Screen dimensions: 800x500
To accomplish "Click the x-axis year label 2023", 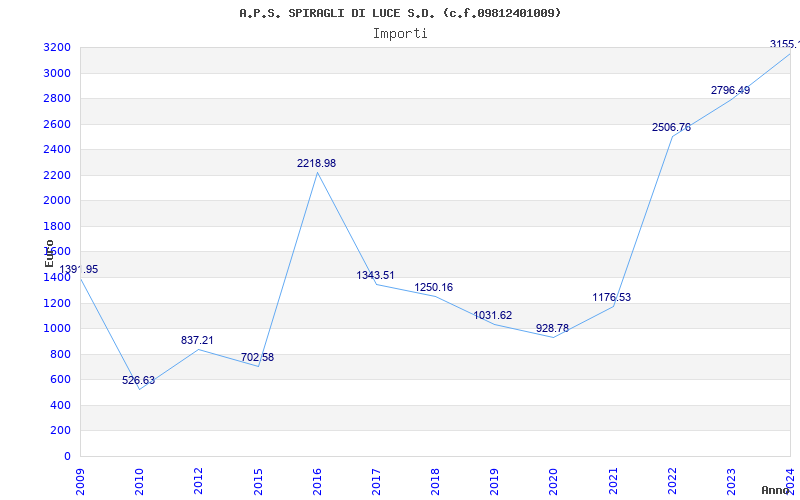I will coord(731,481).
